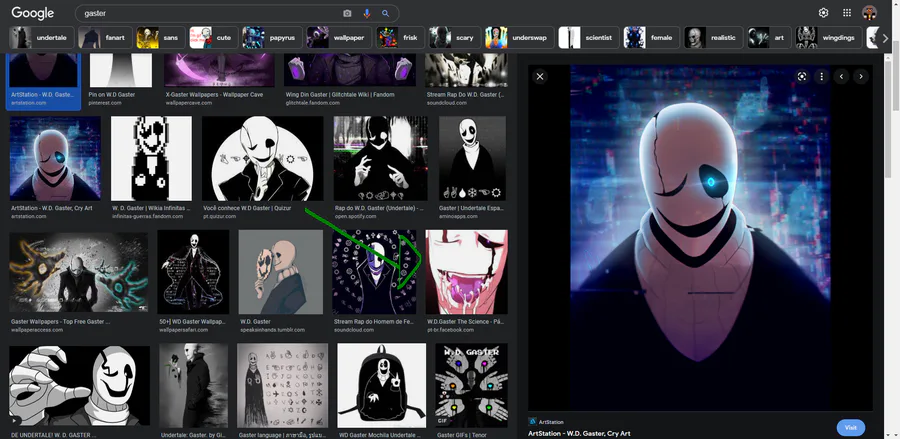
Task: Open Gaster Wallpapers Top Free thumbnail
Action: coord(79,272)
